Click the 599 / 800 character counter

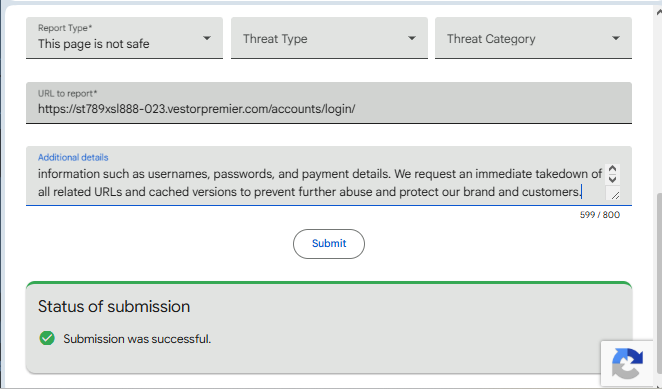click(x=600, y=215)
